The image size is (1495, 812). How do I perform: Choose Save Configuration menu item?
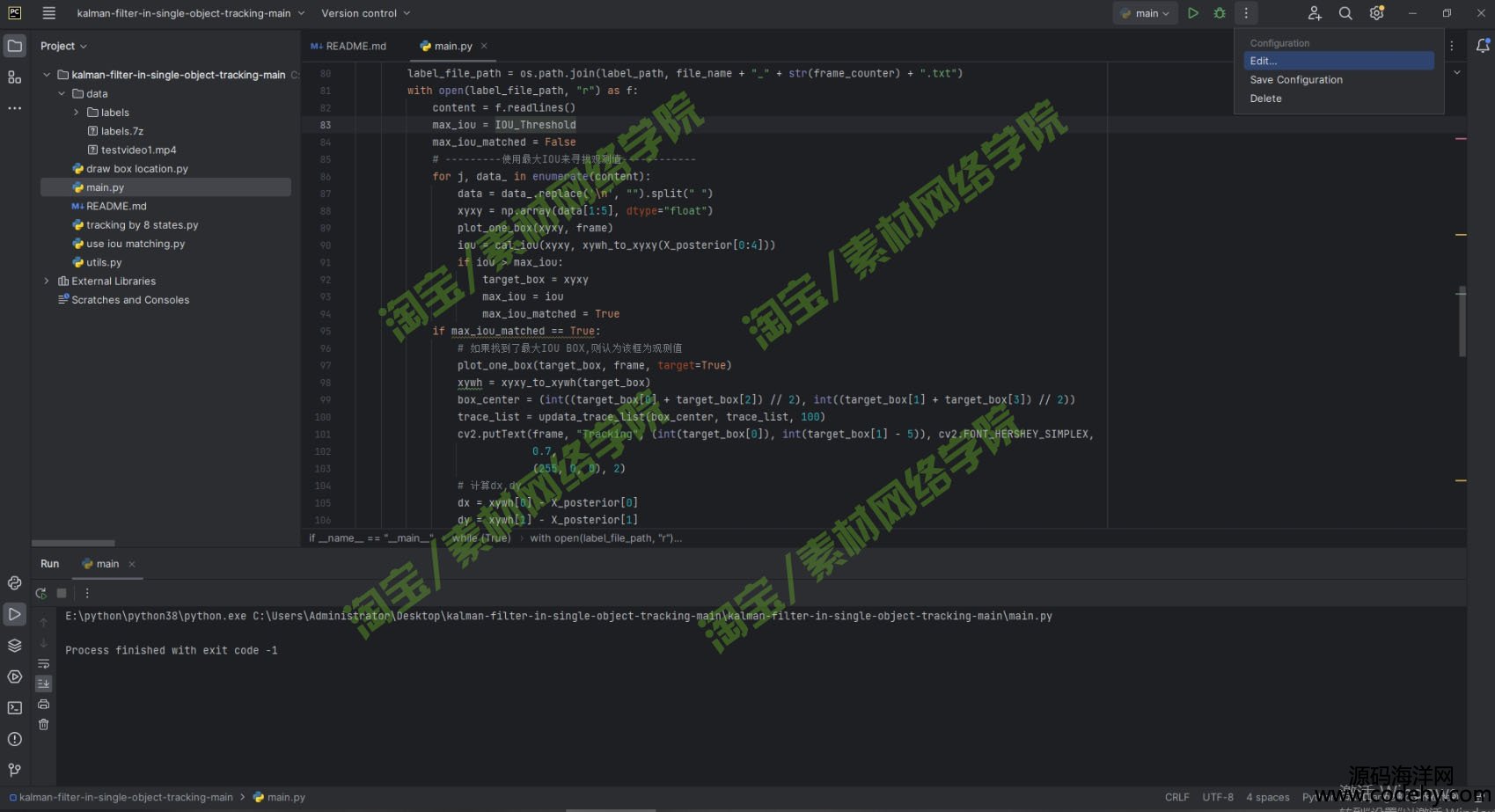(x=1338, y=79)
